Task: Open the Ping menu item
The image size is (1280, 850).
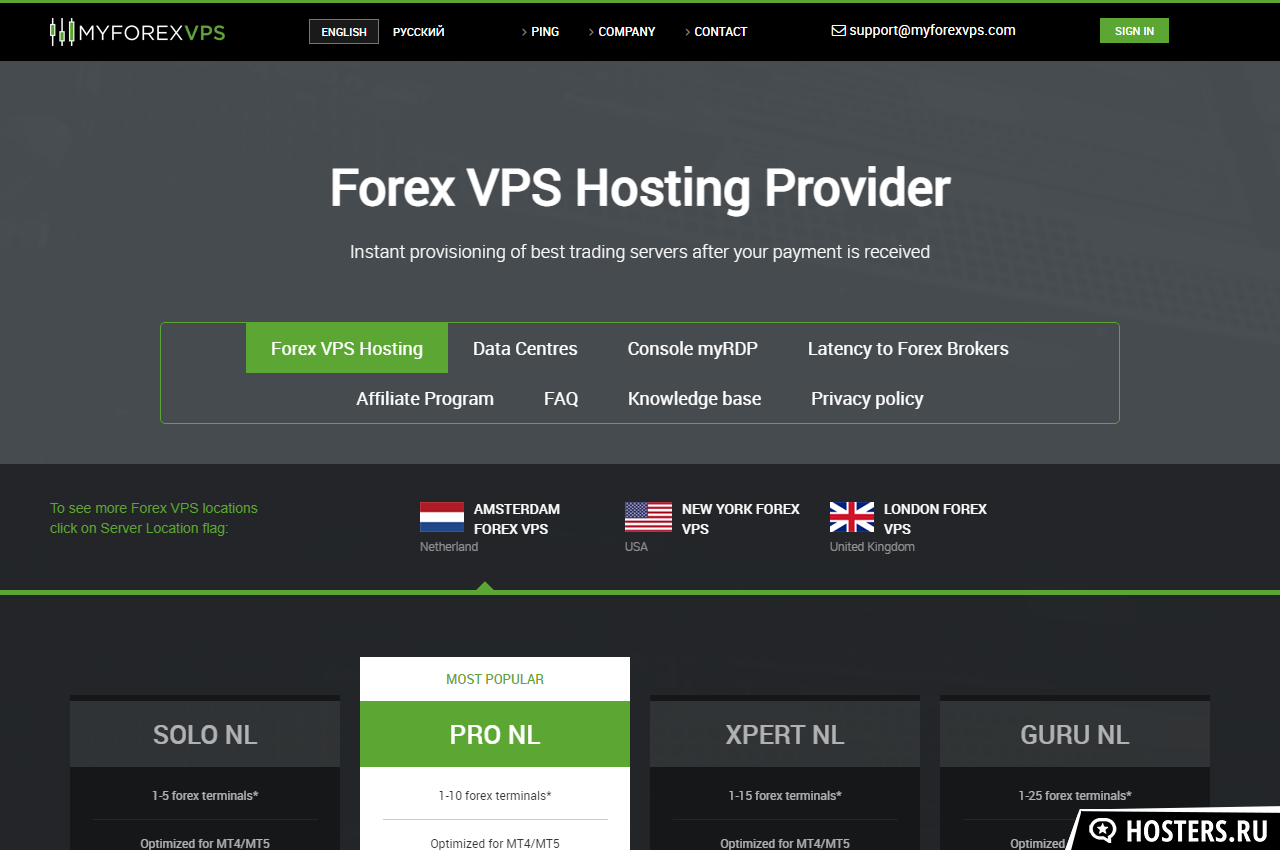Action: (540, 32)
